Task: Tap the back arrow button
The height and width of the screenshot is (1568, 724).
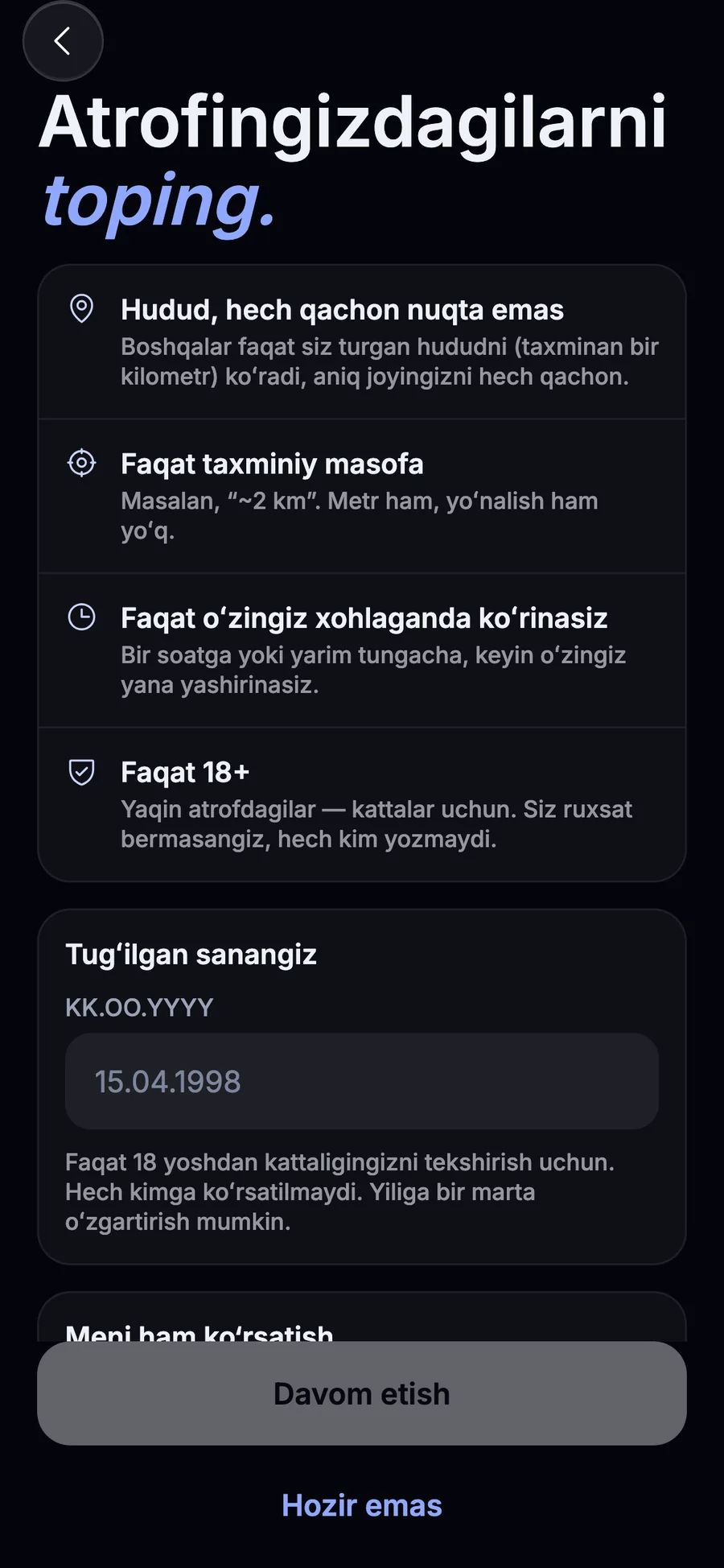Action: [x=63, y=41]
